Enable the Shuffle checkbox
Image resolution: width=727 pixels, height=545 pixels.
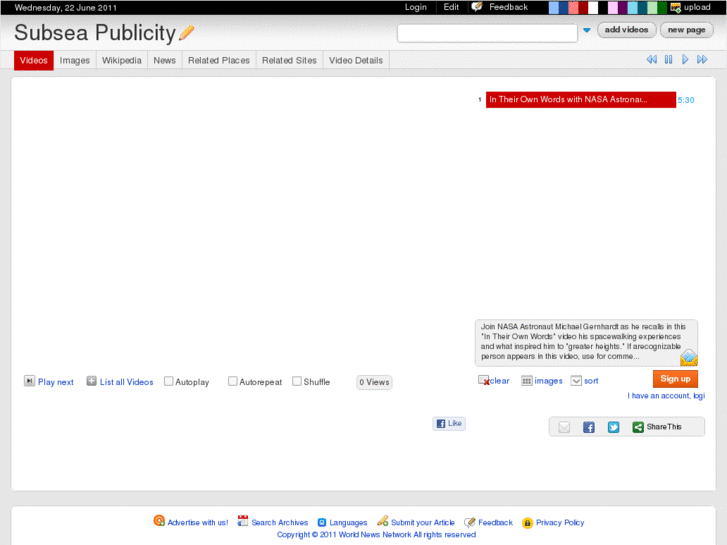coord(297,381)
